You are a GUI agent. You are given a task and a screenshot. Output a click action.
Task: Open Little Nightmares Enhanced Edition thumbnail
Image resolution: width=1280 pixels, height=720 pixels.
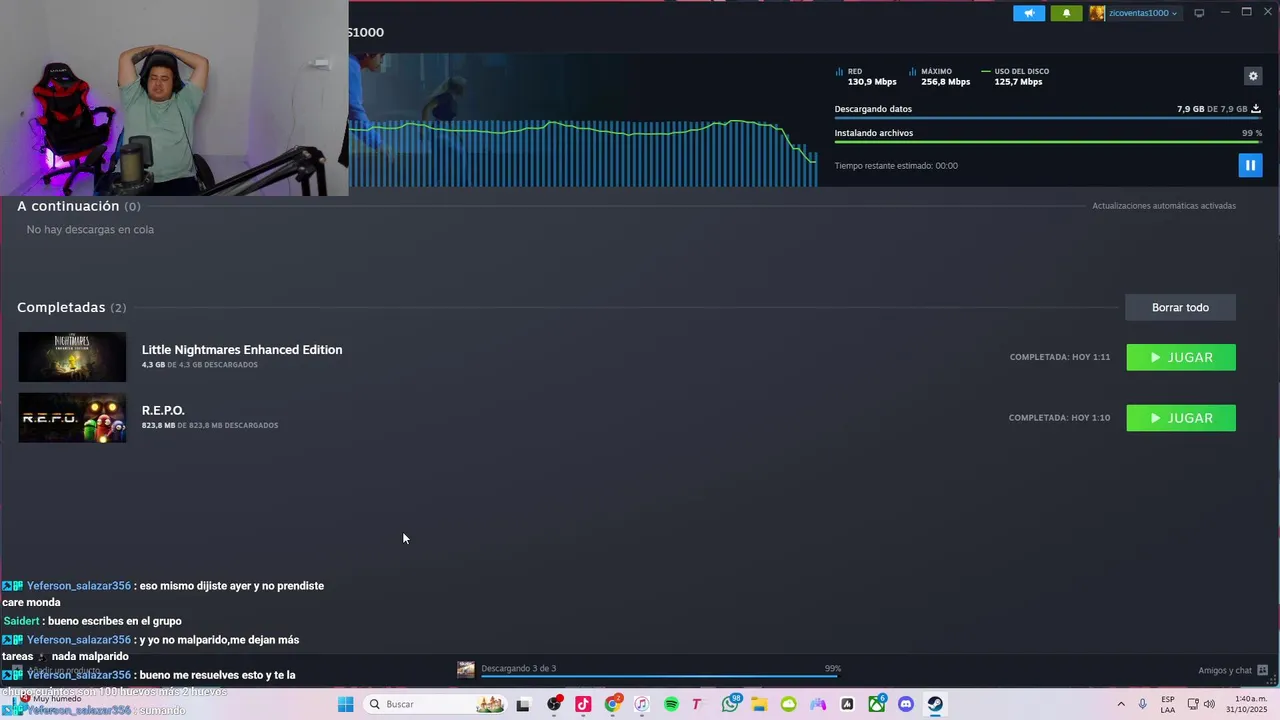tap(72, 357)
